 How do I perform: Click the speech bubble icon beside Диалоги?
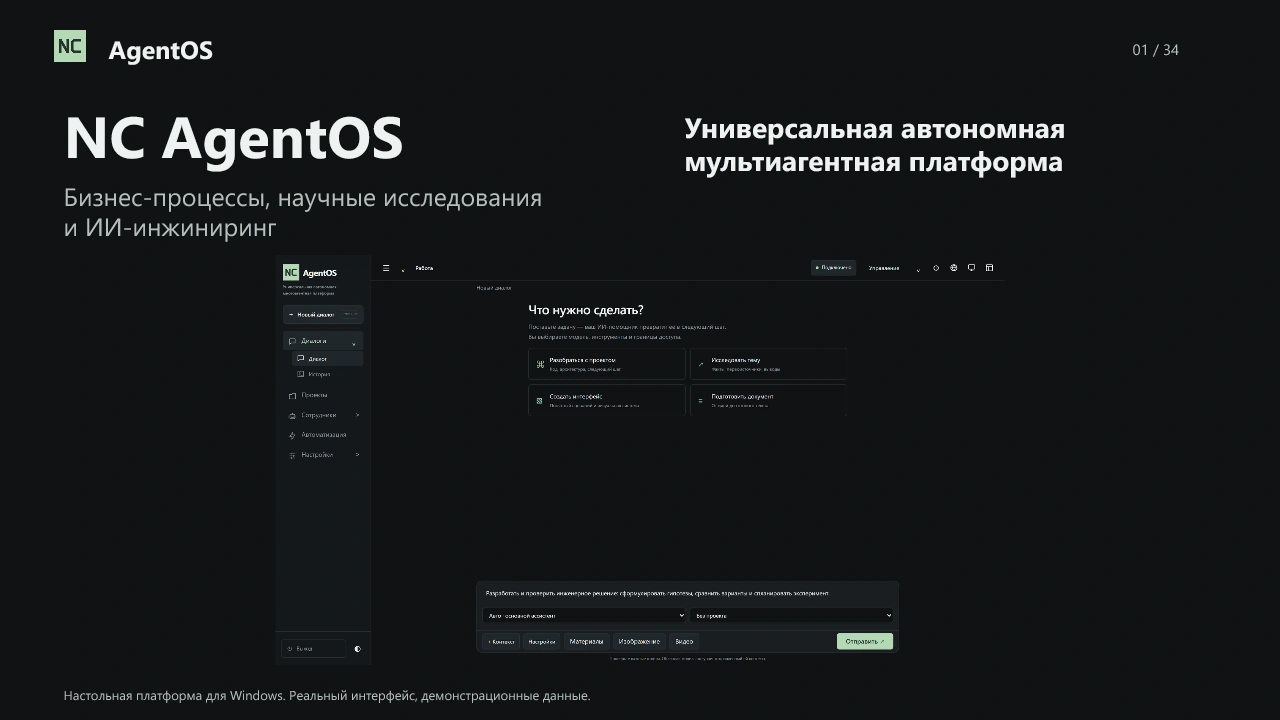[x=292, y=341]
